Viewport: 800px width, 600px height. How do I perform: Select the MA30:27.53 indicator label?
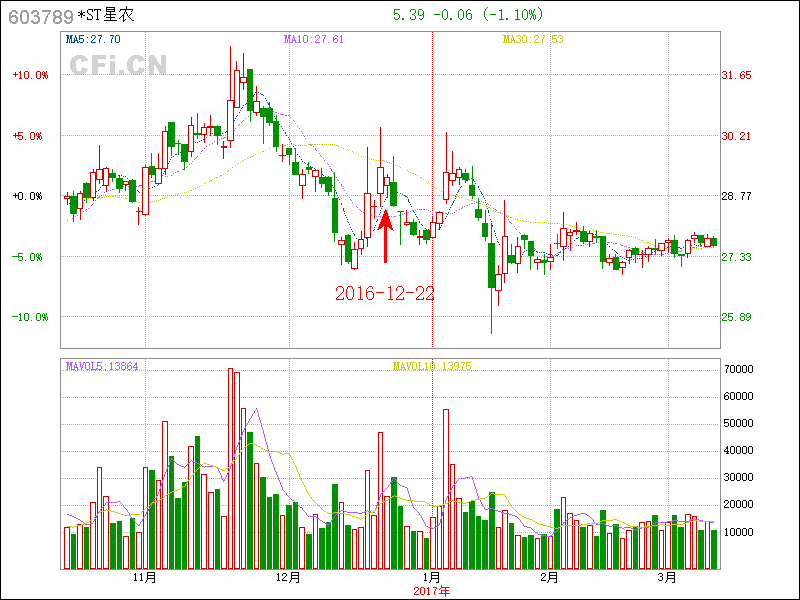pyautogui.click(x=532, y=39)
